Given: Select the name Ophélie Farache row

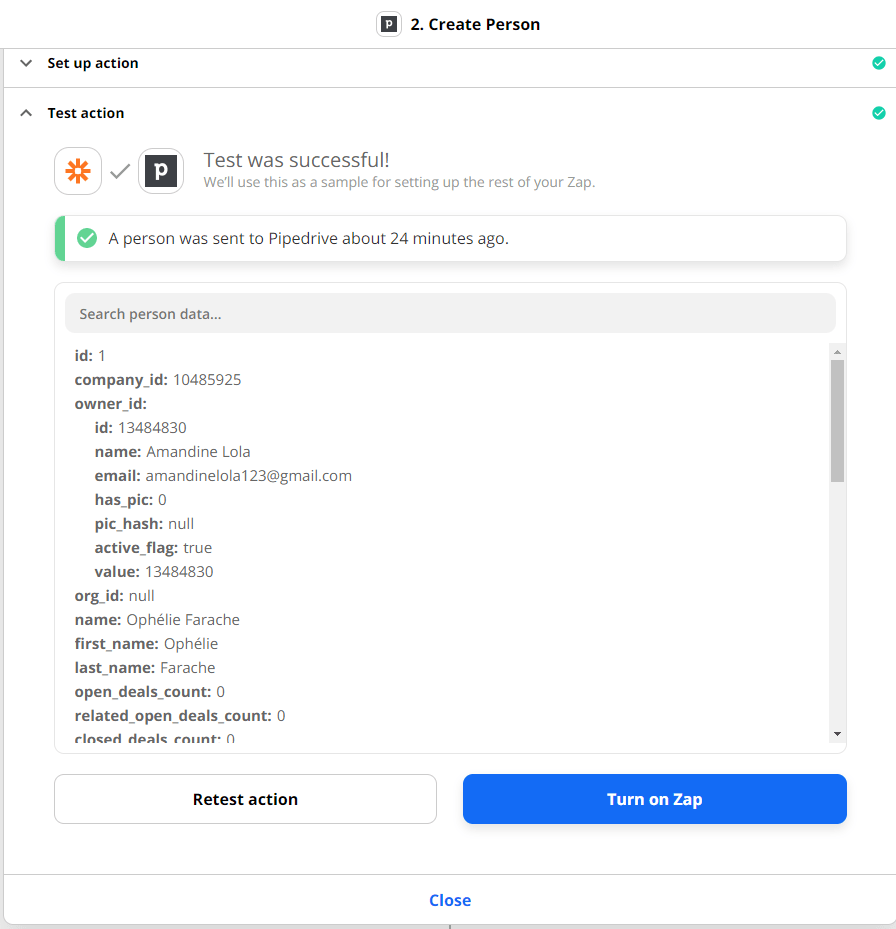Looking at the screenshot, I should [157, 620].
